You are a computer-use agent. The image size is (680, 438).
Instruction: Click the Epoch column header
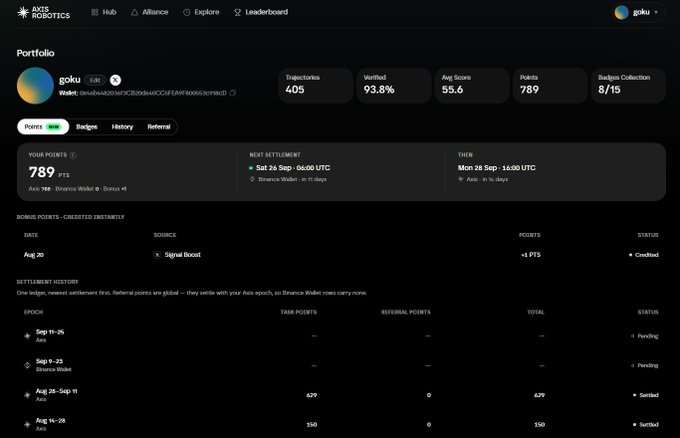(x=33, y=312)
